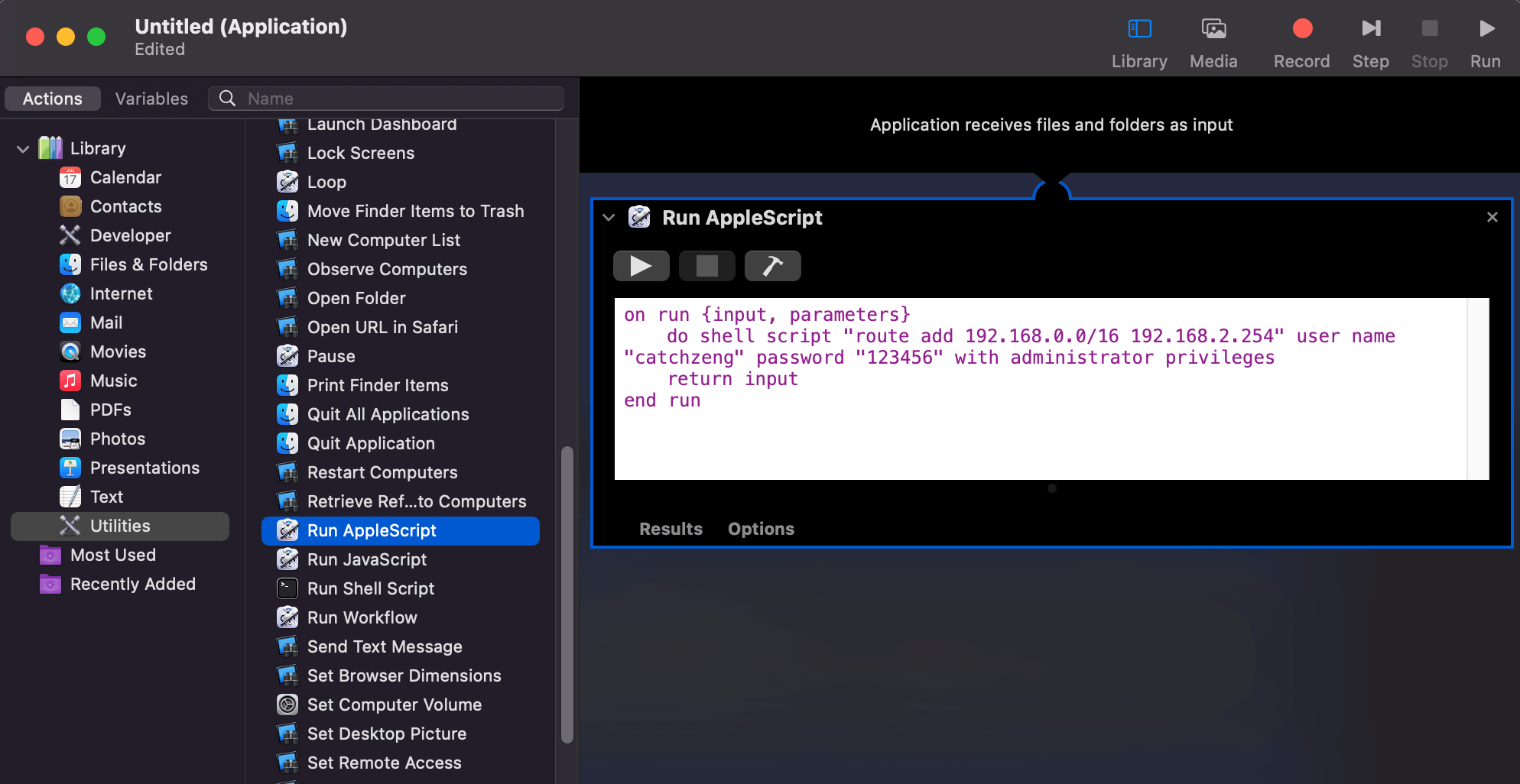Viewport: 1520px width, 784px height.
Task: Show the Options pane of Run AppleScript
Action: point(761,529)
